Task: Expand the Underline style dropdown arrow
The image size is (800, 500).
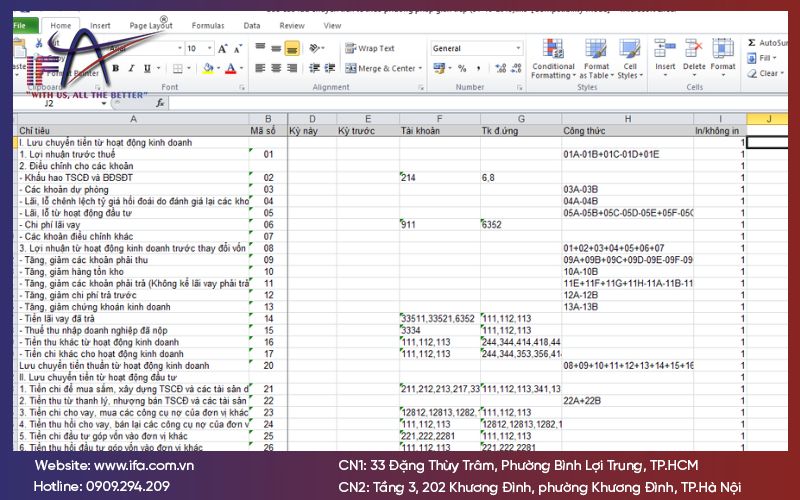Action: [x=158, y=68]
